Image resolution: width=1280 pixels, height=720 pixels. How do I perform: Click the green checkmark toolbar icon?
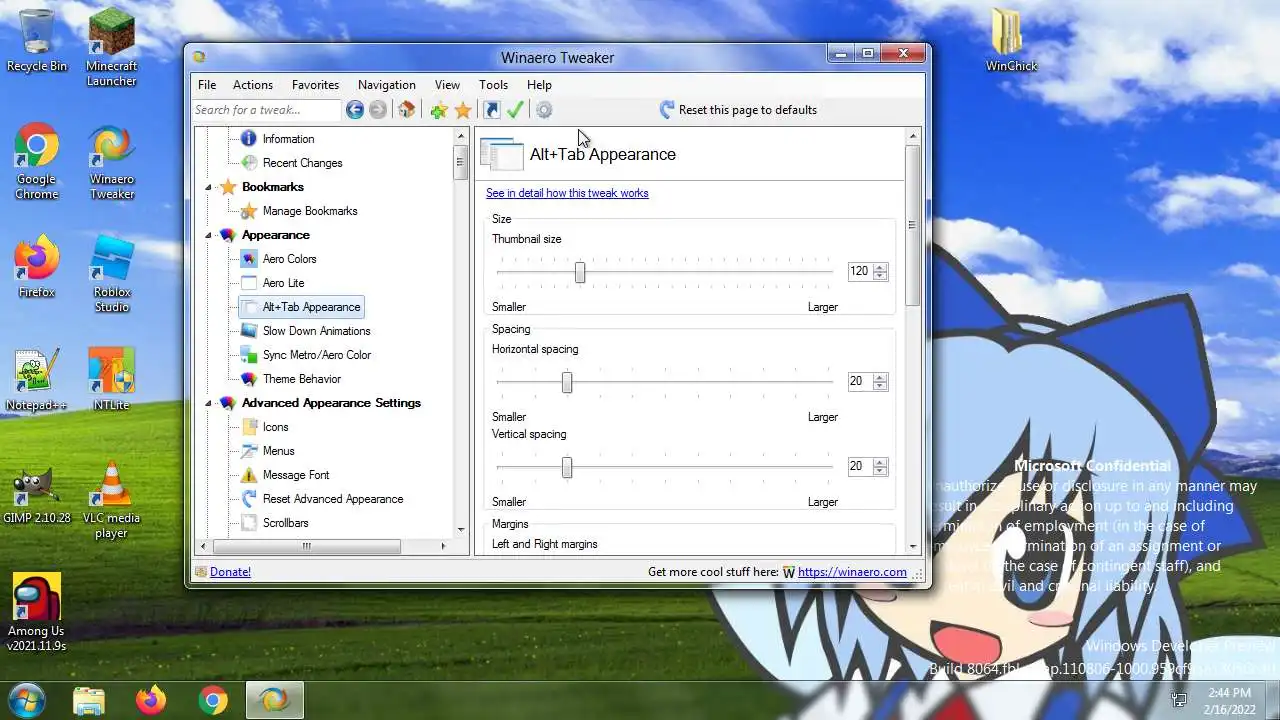(516, 110)
